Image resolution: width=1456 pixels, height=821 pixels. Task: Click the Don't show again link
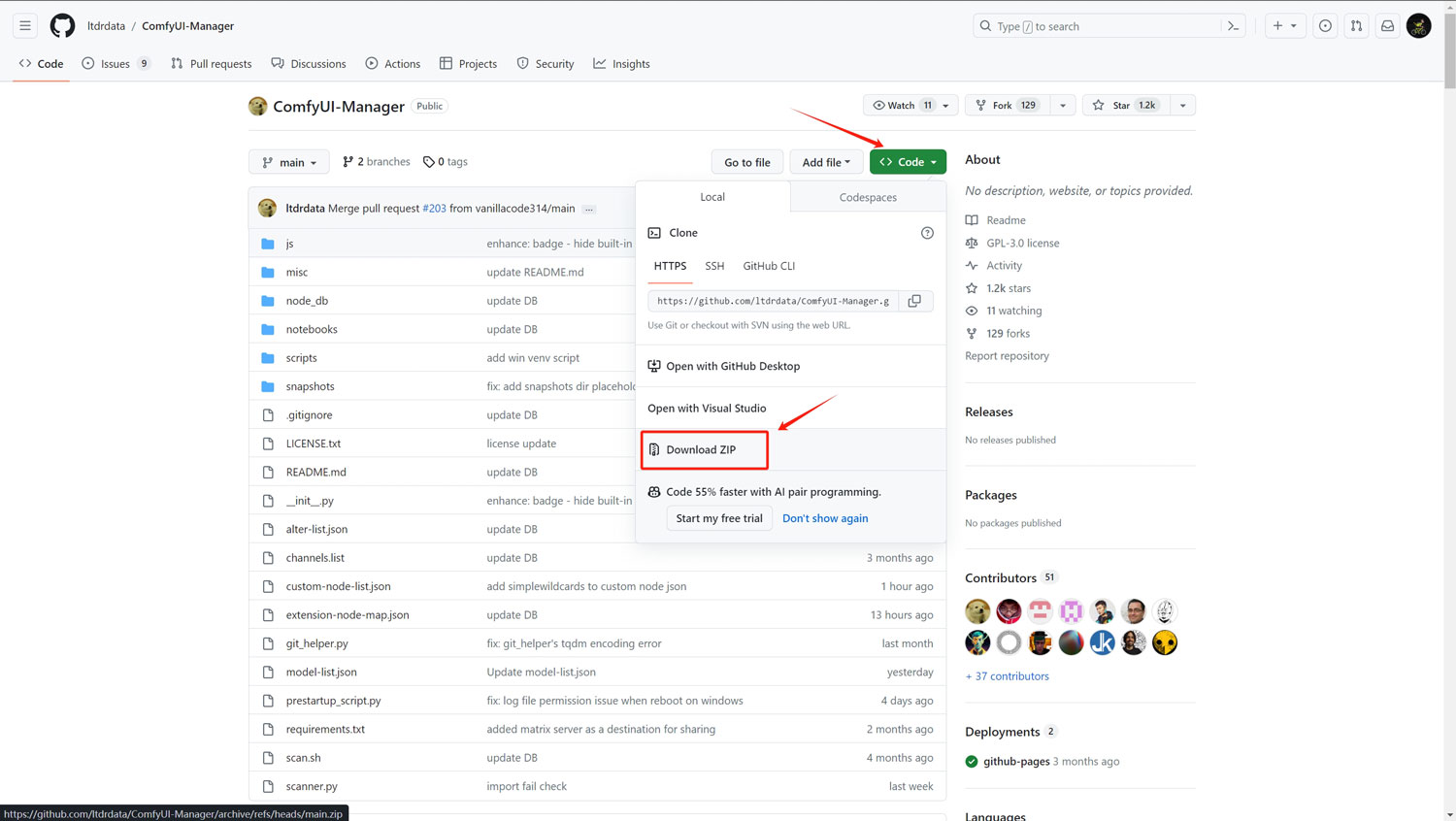coord(825,518)
